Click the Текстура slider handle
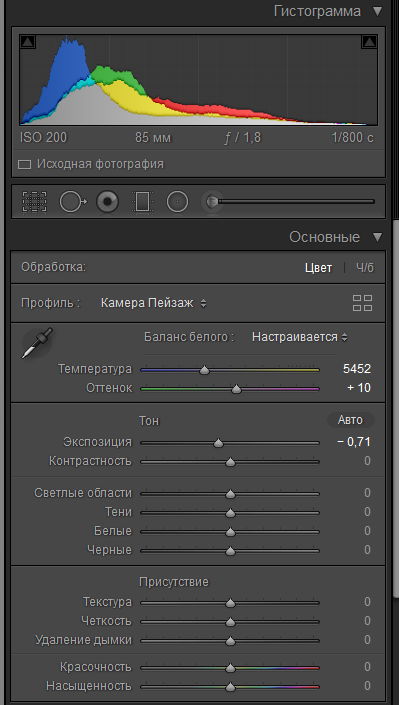 230,603
